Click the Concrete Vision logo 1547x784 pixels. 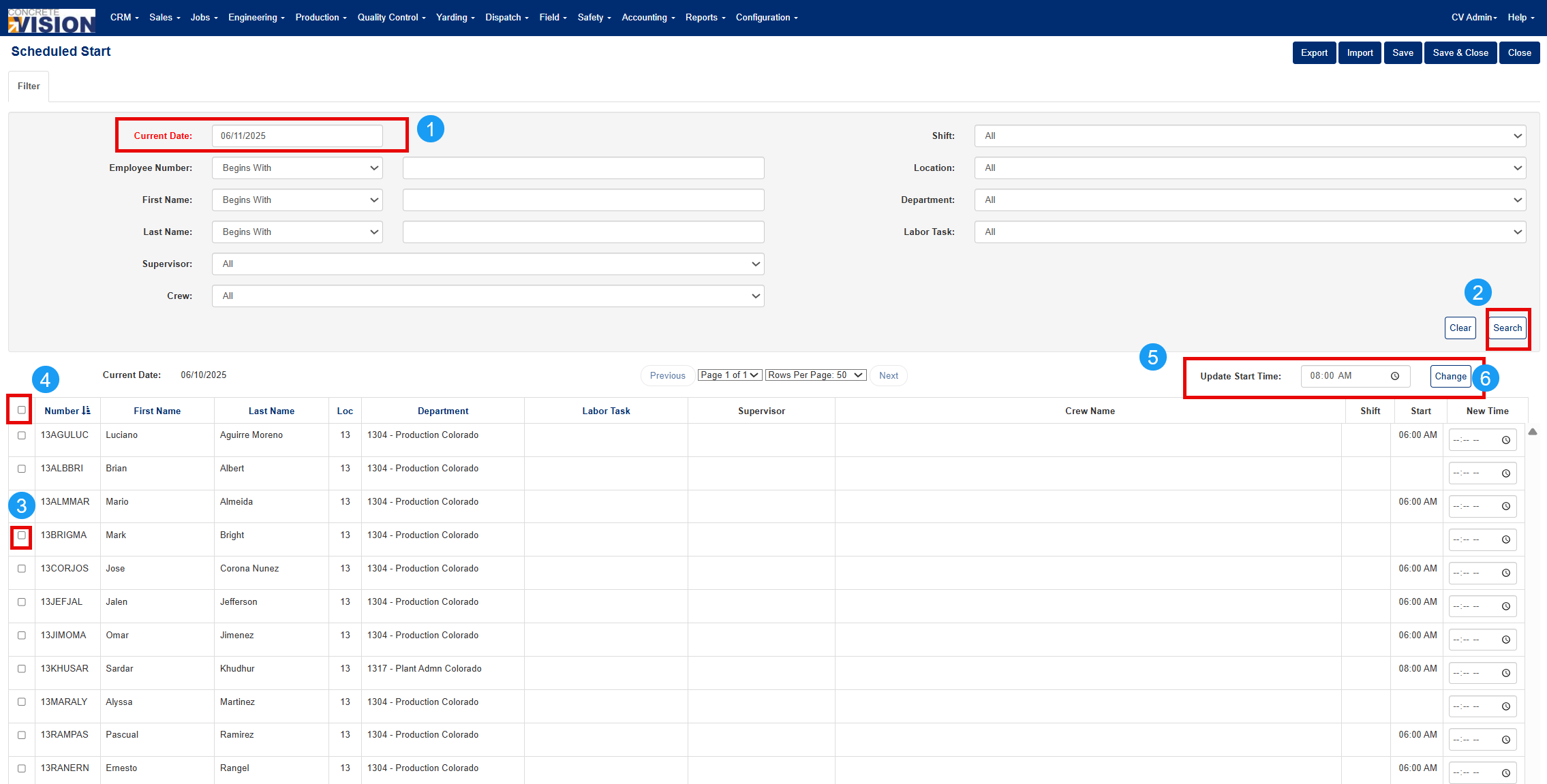pos(51,20)
